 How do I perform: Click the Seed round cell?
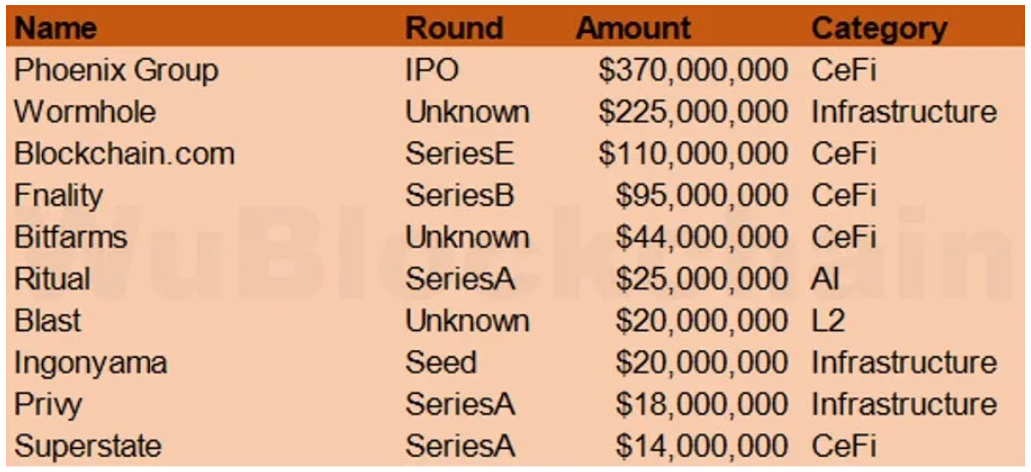[x=441, y=362]
